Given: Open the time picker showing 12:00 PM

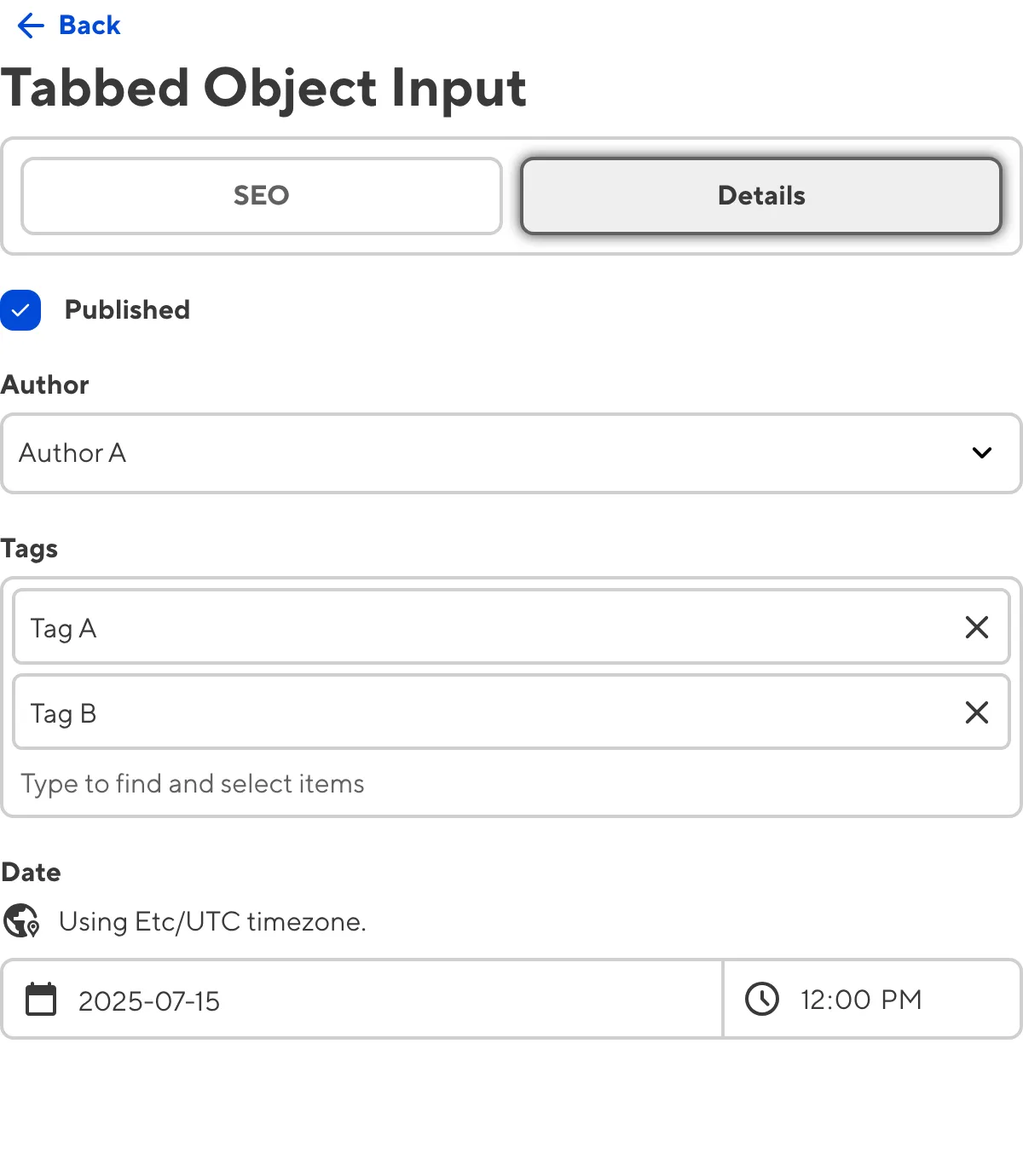Looking at the screenshot, I should 860,1000.
